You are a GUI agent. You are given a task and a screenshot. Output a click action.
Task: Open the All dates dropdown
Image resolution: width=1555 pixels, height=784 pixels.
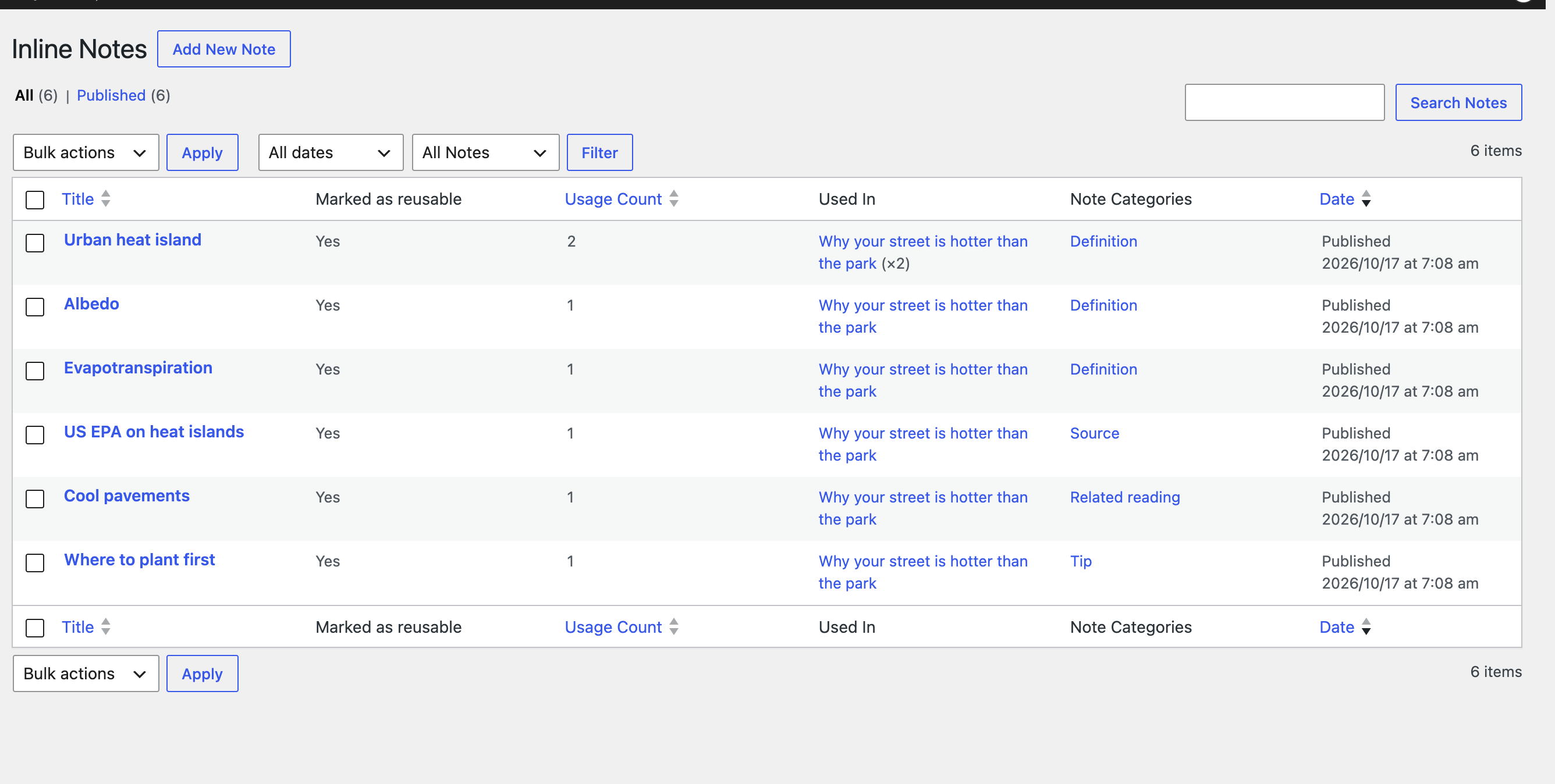coord(331,152)
